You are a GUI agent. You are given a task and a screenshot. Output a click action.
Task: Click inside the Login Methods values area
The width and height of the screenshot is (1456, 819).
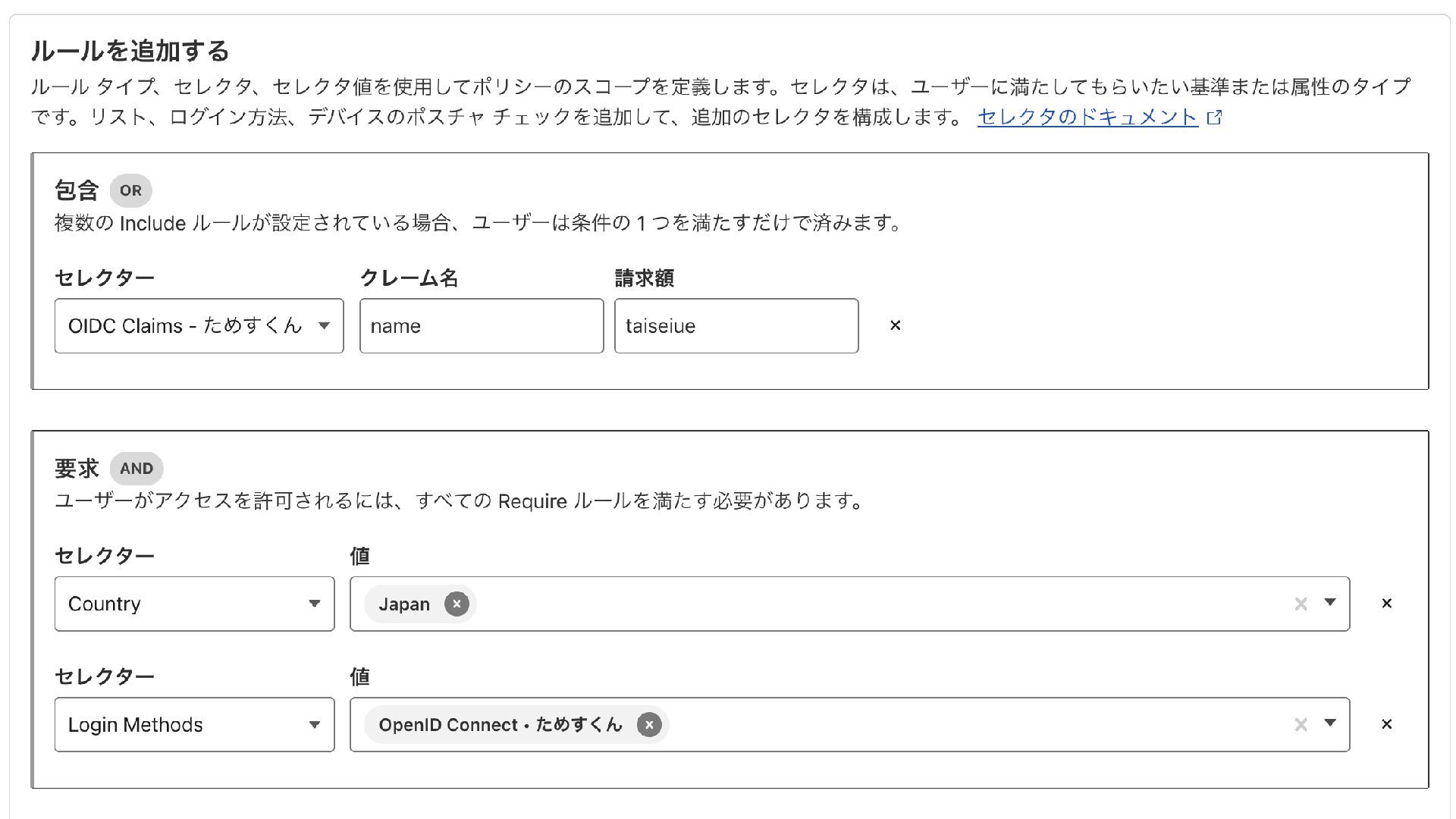(x=971, y=725)
